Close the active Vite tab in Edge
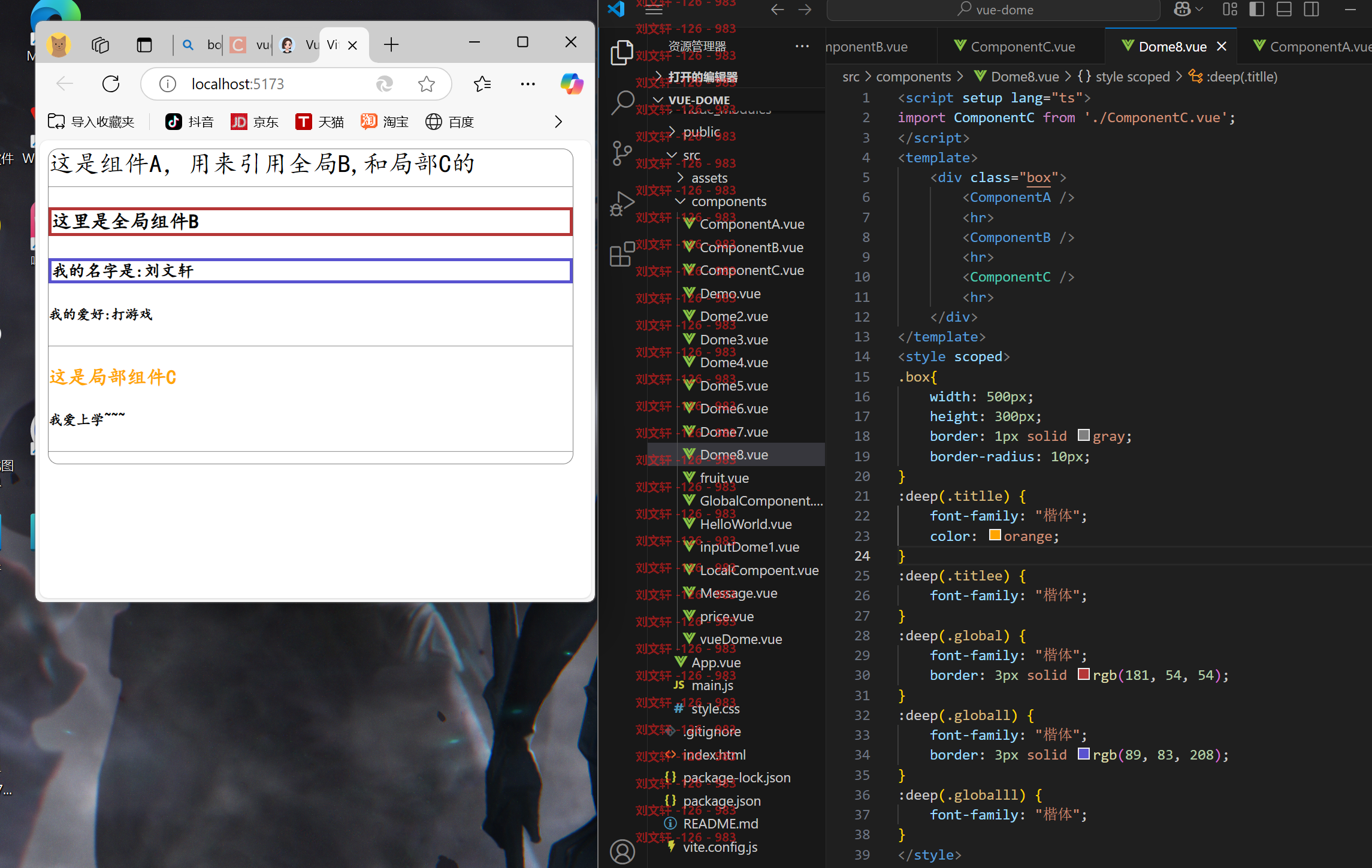The image size is (1372, 868). point(353,45)
